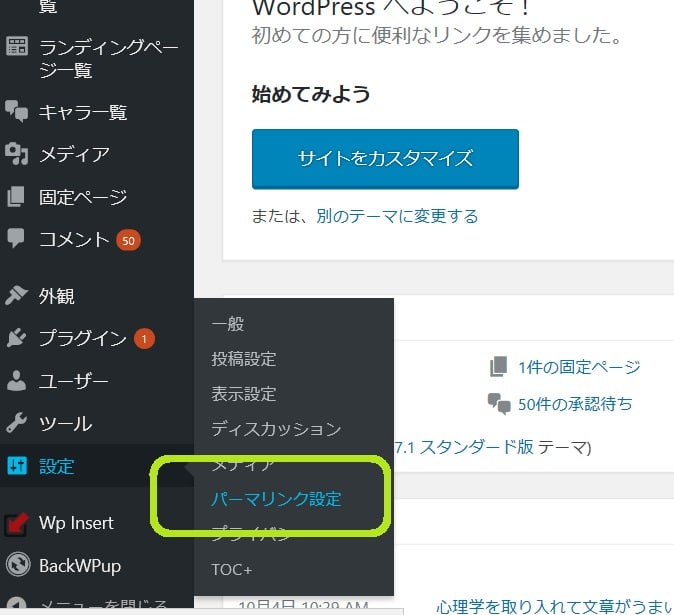674x615 pixels.
Task: Click the landing page list icon
Action: (x=17, y=46)
